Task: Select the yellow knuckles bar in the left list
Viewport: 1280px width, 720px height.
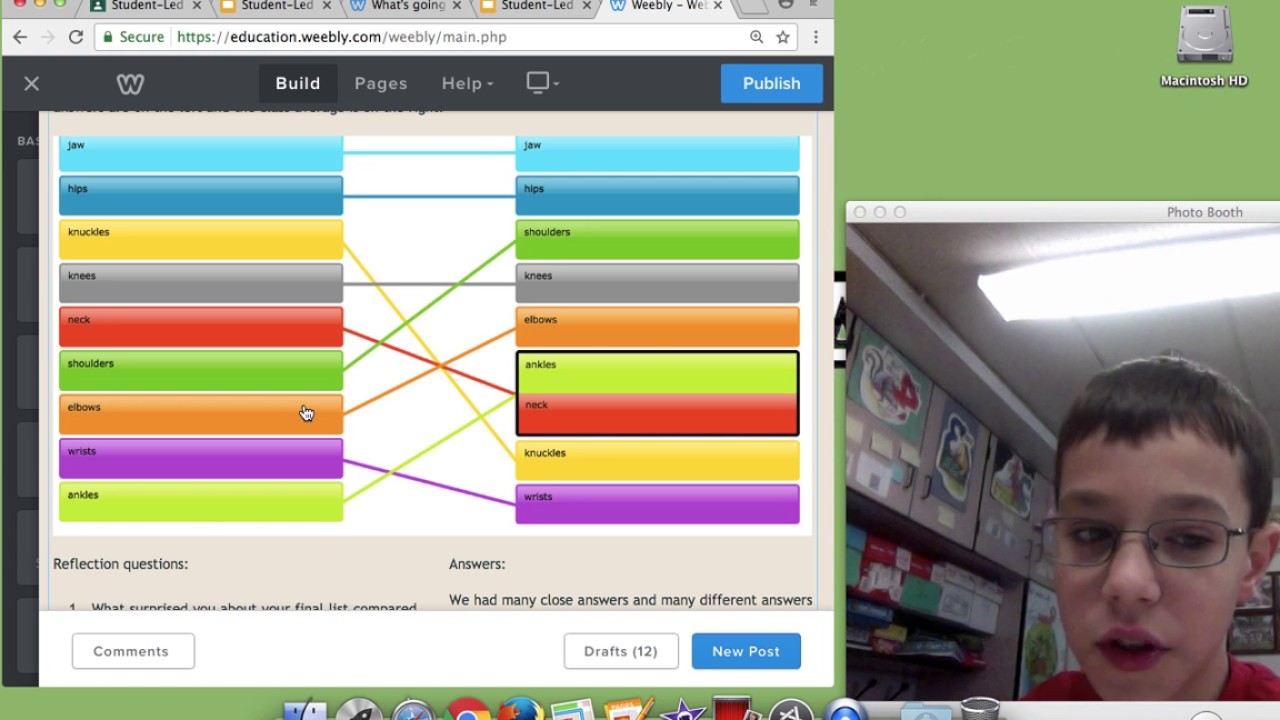Action: coord(201,240)
